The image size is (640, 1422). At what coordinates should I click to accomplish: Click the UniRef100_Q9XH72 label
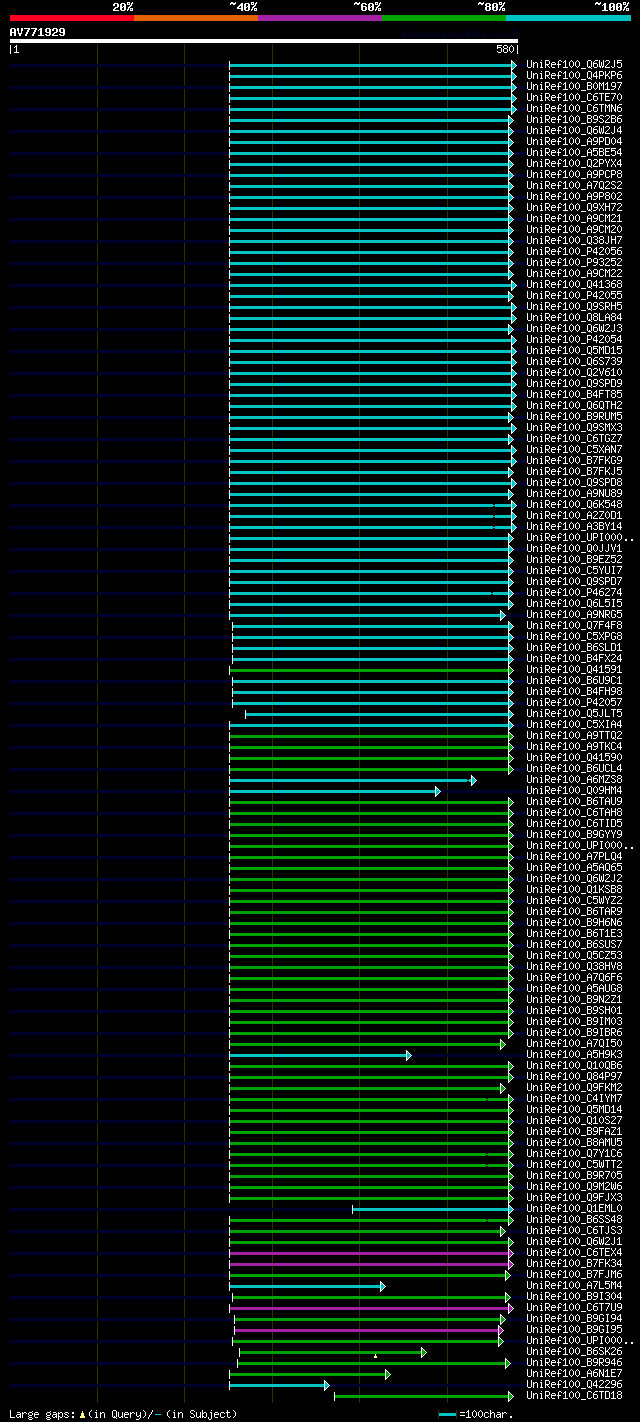pyautogui.click(x=574, y=208)
